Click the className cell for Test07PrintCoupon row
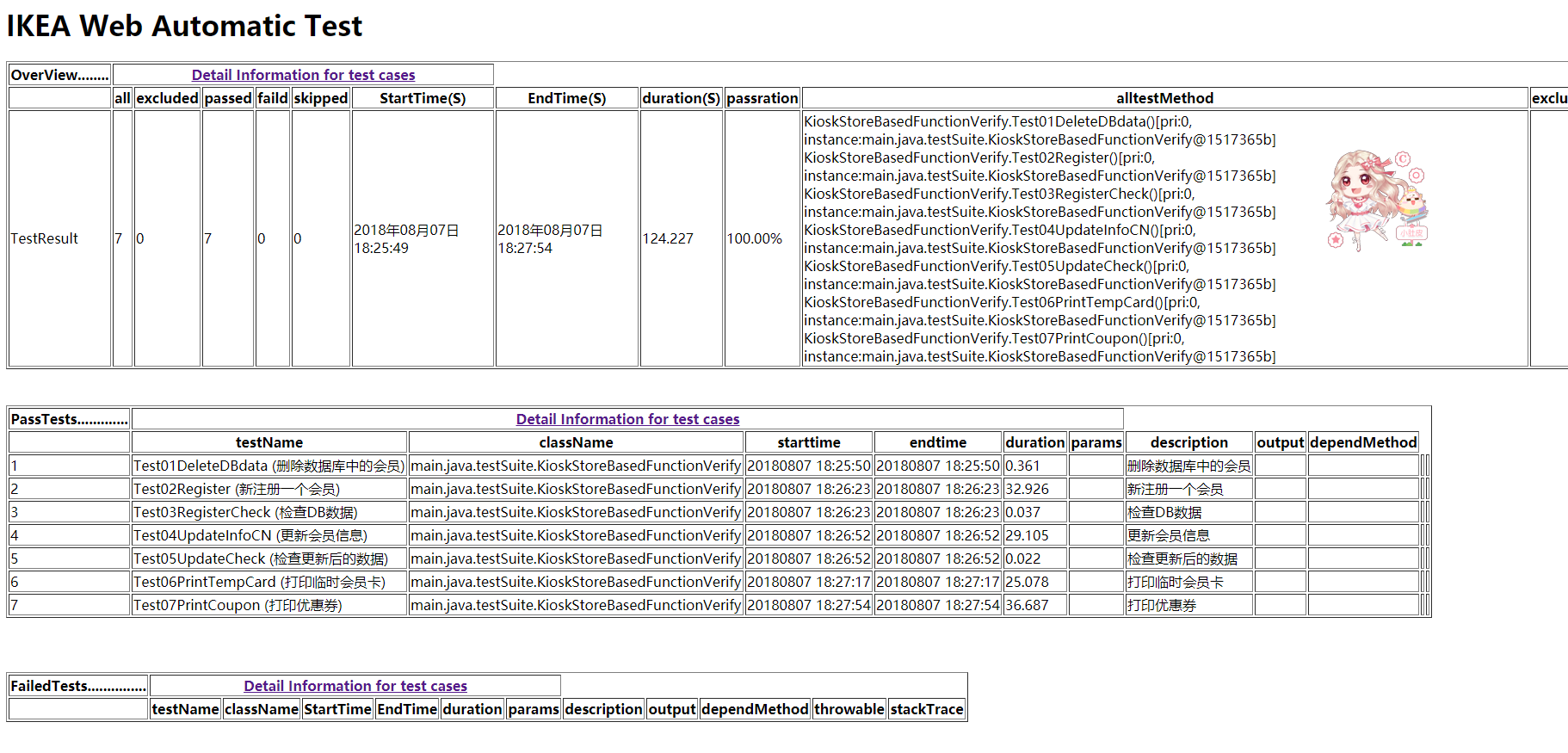This screenshot has height=753, width=1568. (576, 605)
